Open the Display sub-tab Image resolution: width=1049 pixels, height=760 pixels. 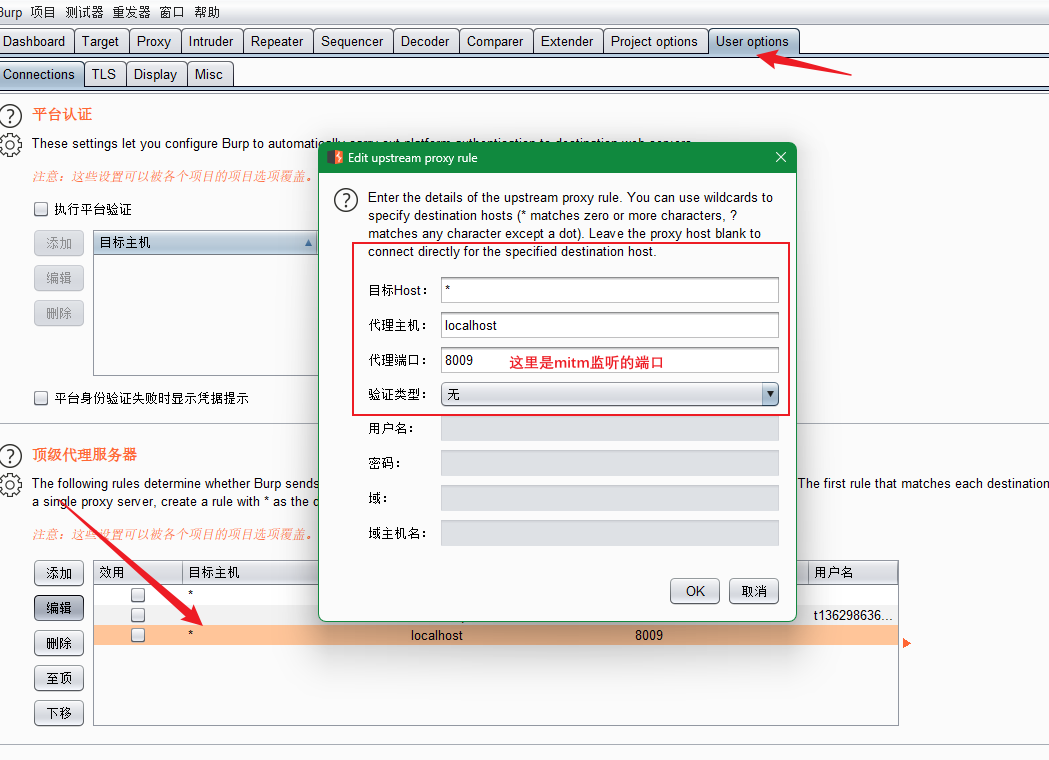point(155,74)
